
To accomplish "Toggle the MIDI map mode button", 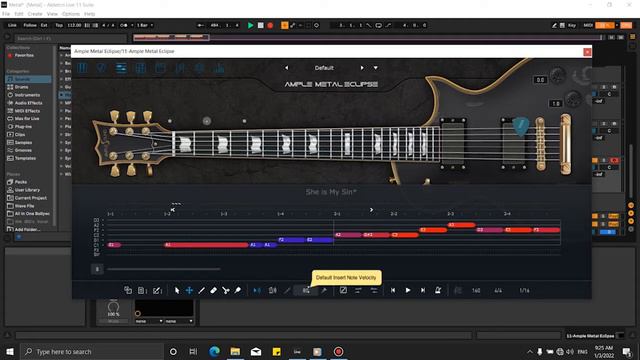I will (x=588, y=25).
